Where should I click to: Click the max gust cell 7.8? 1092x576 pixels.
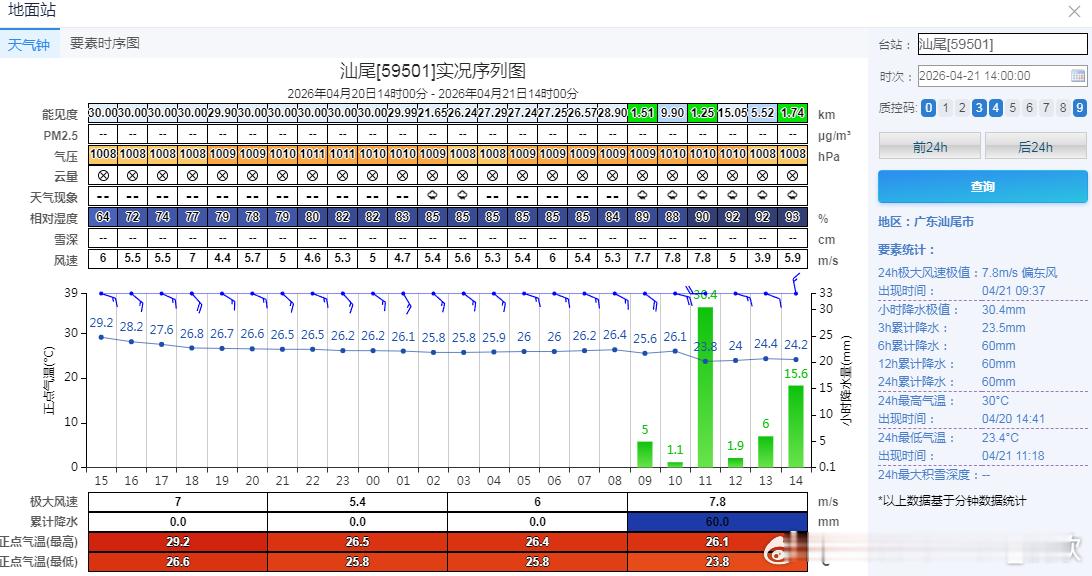coord(717,501)
